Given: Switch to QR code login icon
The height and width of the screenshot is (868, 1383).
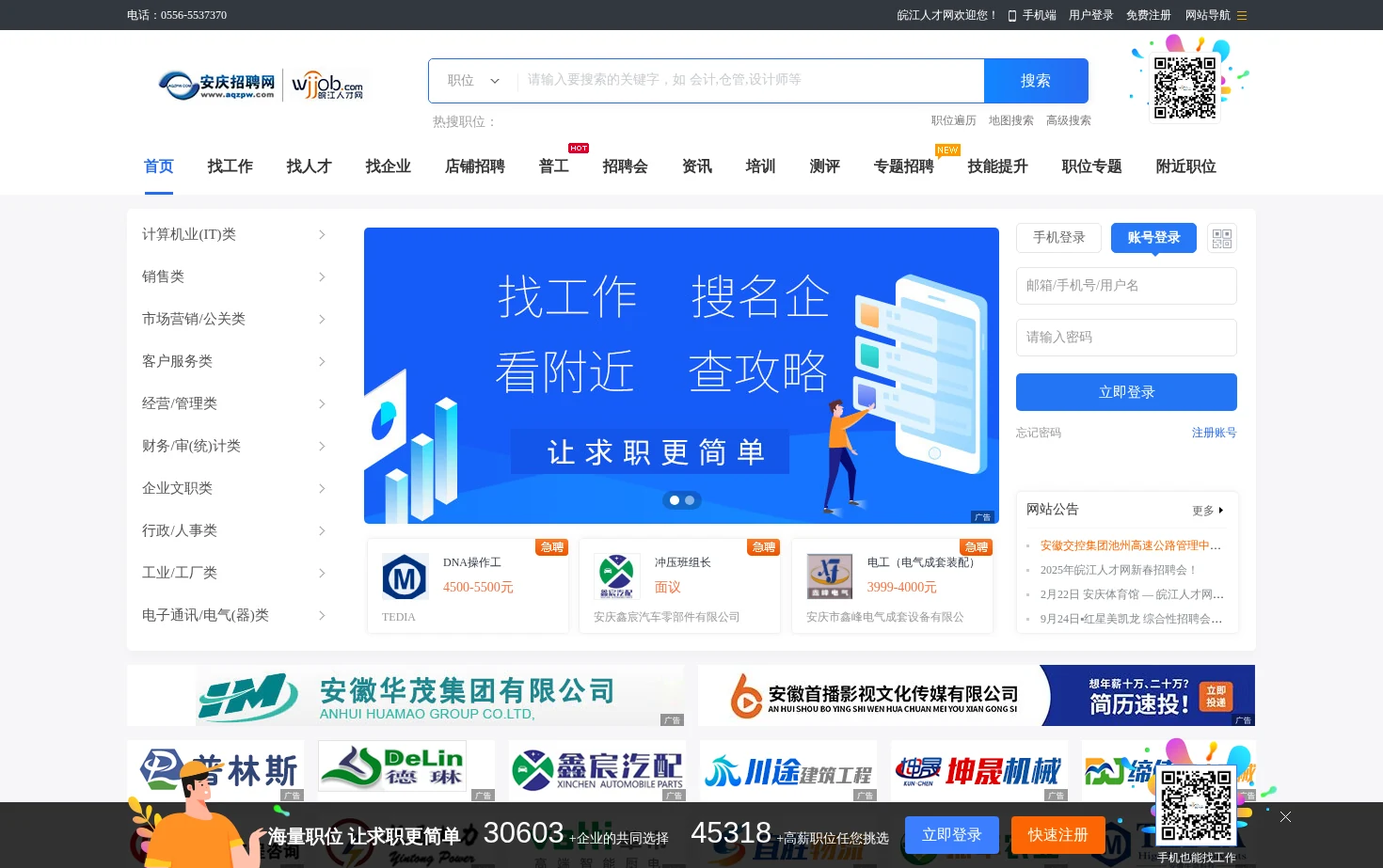Looking at the screenshot, I should pyautogui.click(x=1221, y=238).
